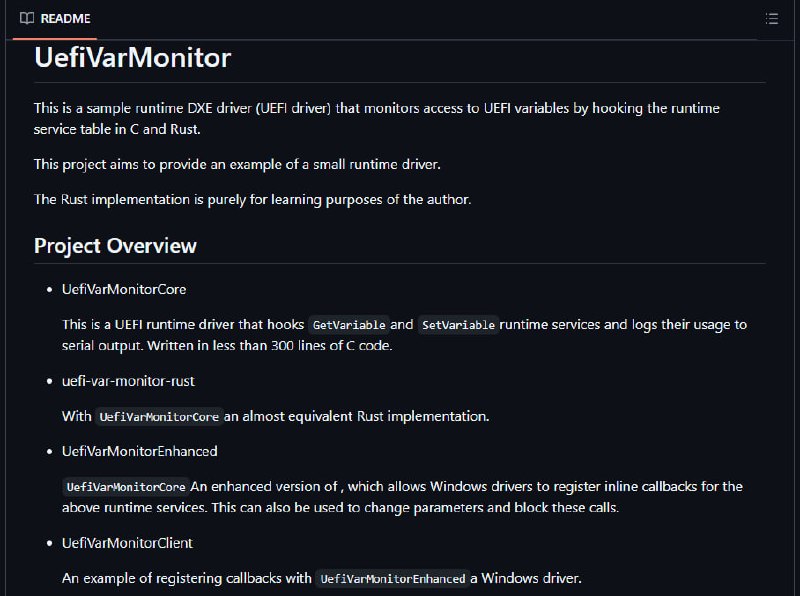Screen dimensions: 800x596
Task: Click UefiVarMonitorCore code tag after 'With'
Action: coord(159,416)
